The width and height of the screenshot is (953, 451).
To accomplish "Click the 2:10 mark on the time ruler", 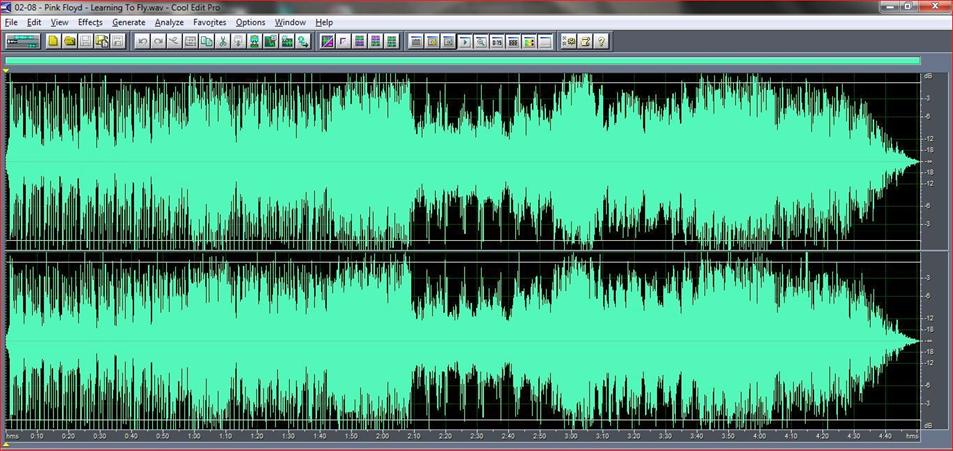I will [x=414, y=436].
